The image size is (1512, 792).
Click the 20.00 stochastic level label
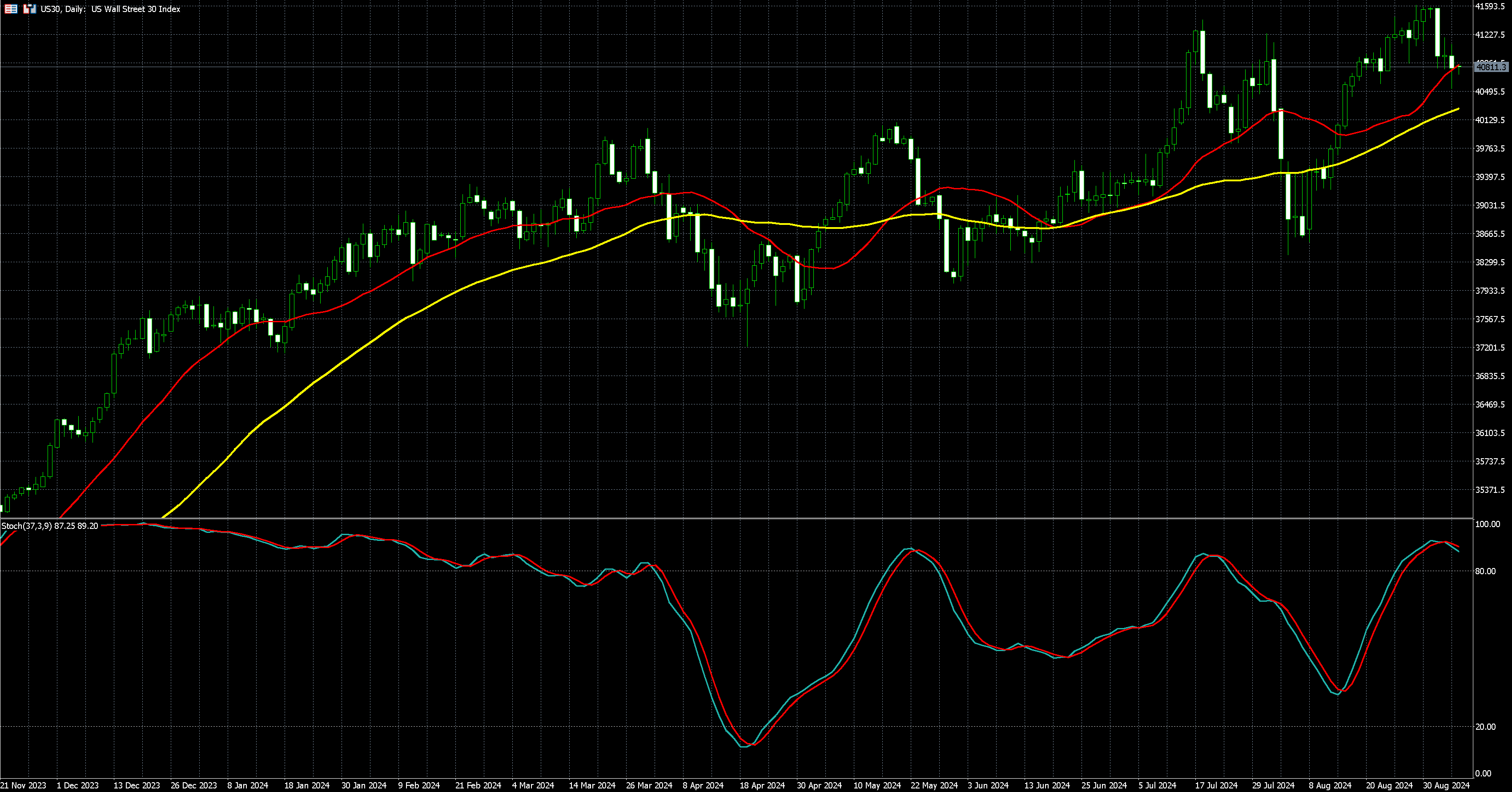click(1485, 726)
